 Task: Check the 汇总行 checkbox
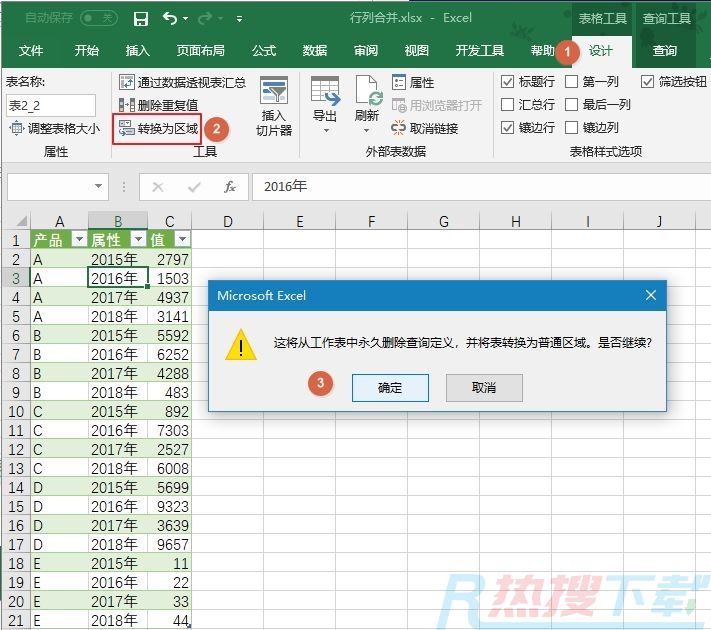[507, 105]
